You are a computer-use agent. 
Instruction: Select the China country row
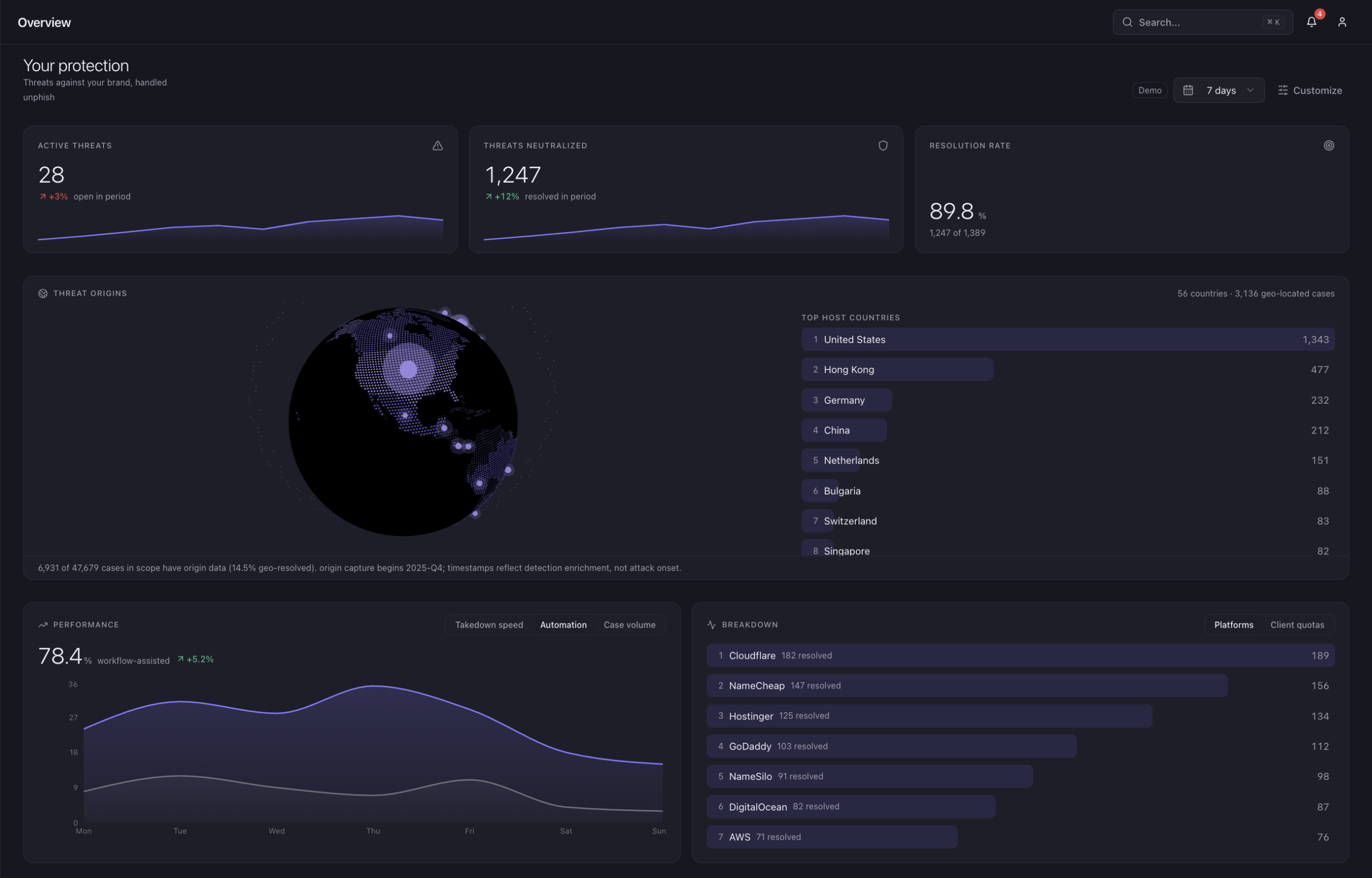1068,430
